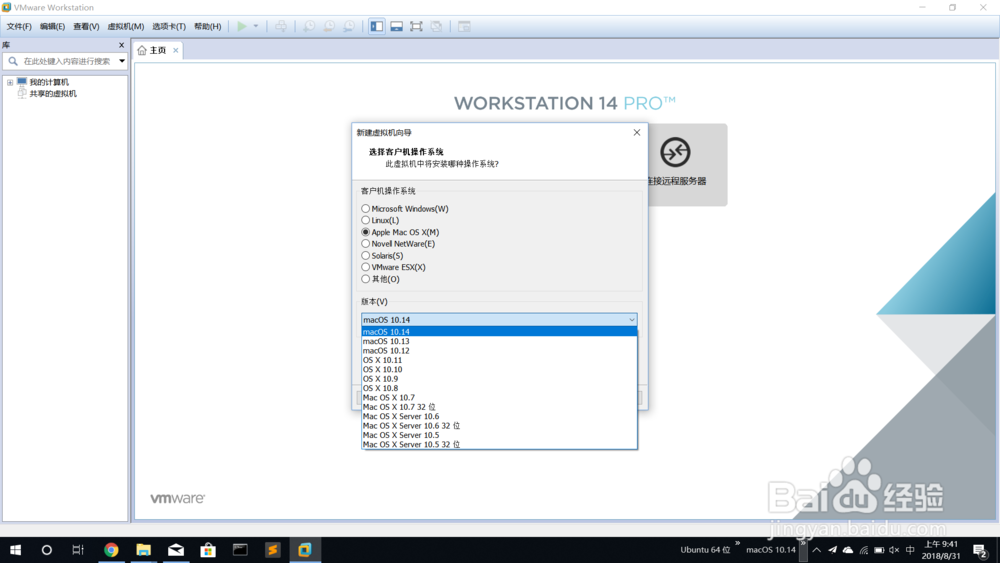1000x563 pixels.
Task: Select the Apple Mac OS X(M) radio button
Action: (x=365, y=232)
